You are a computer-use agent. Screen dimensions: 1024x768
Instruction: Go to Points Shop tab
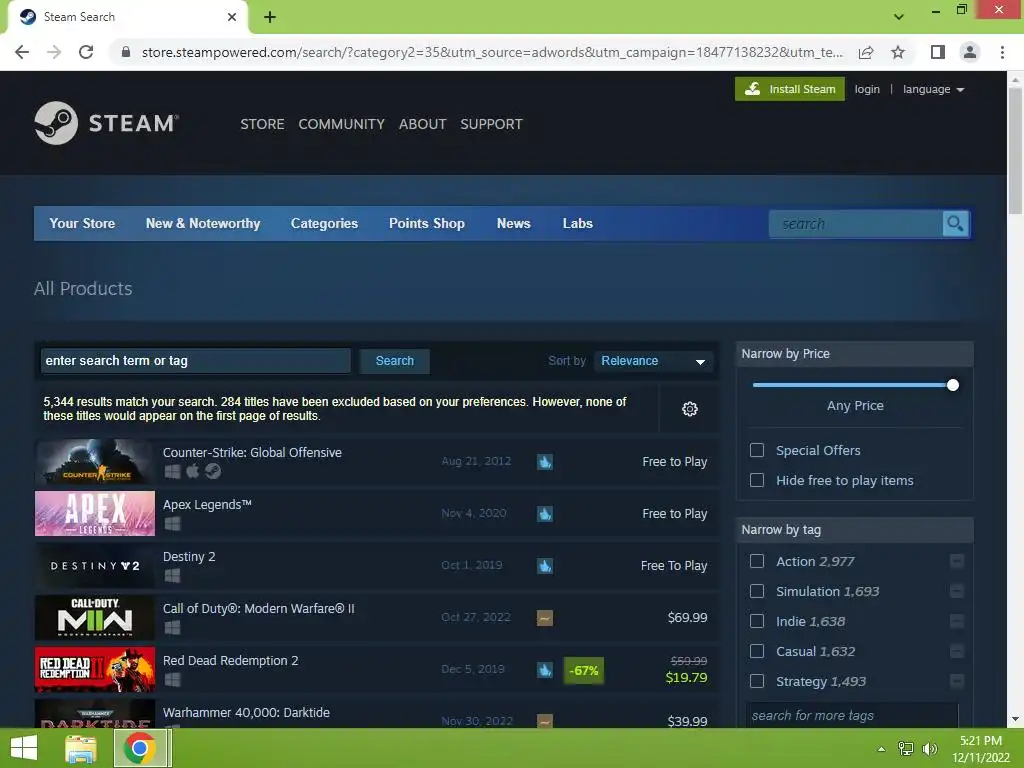point(427,223)
